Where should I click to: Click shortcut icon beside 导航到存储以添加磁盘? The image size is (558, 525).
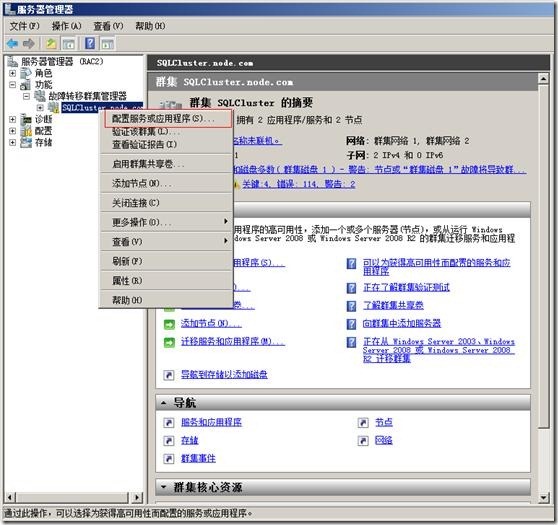[169, 375]
